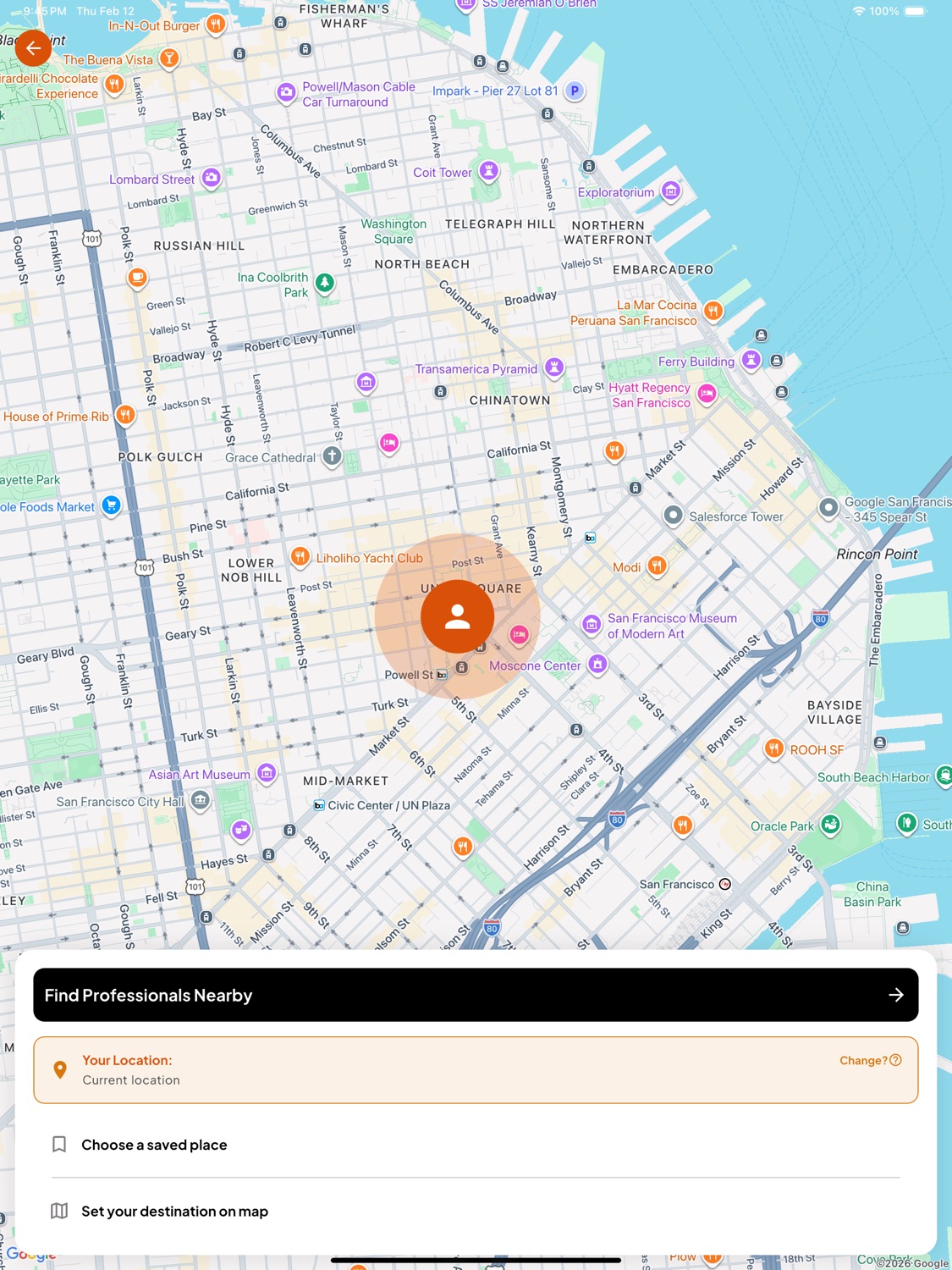Image resolution: width=952 pixels, height=1270 pixels.
Task: Tap the orange location pin icon
Action: (x=60, y=1069)
